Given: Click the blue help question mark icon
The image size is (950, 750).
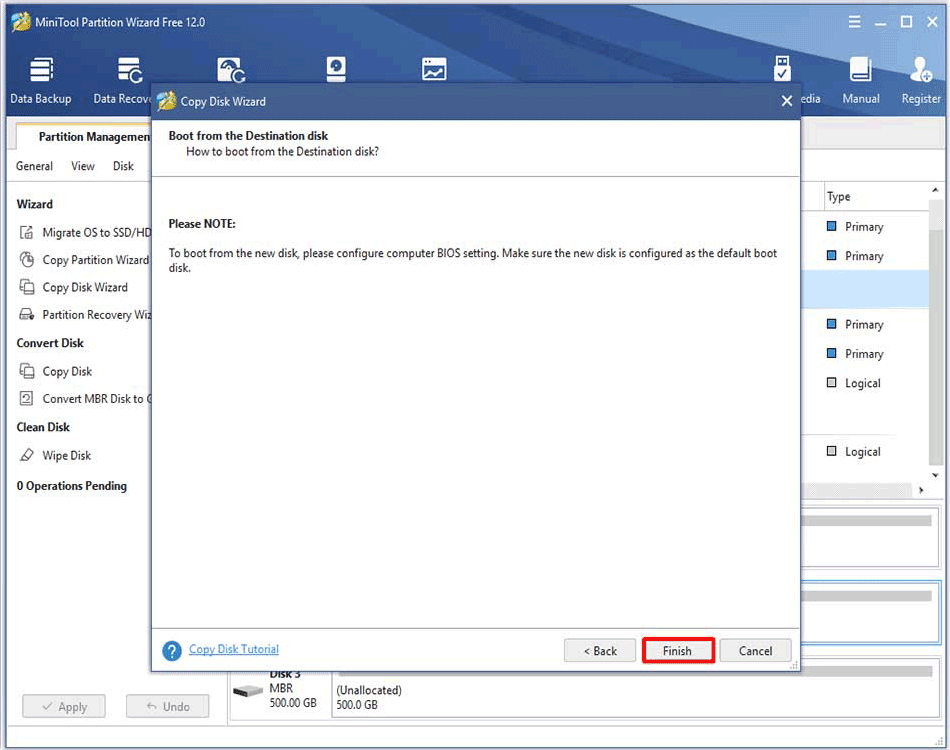Looking at the screenshot, I should 172,651.
